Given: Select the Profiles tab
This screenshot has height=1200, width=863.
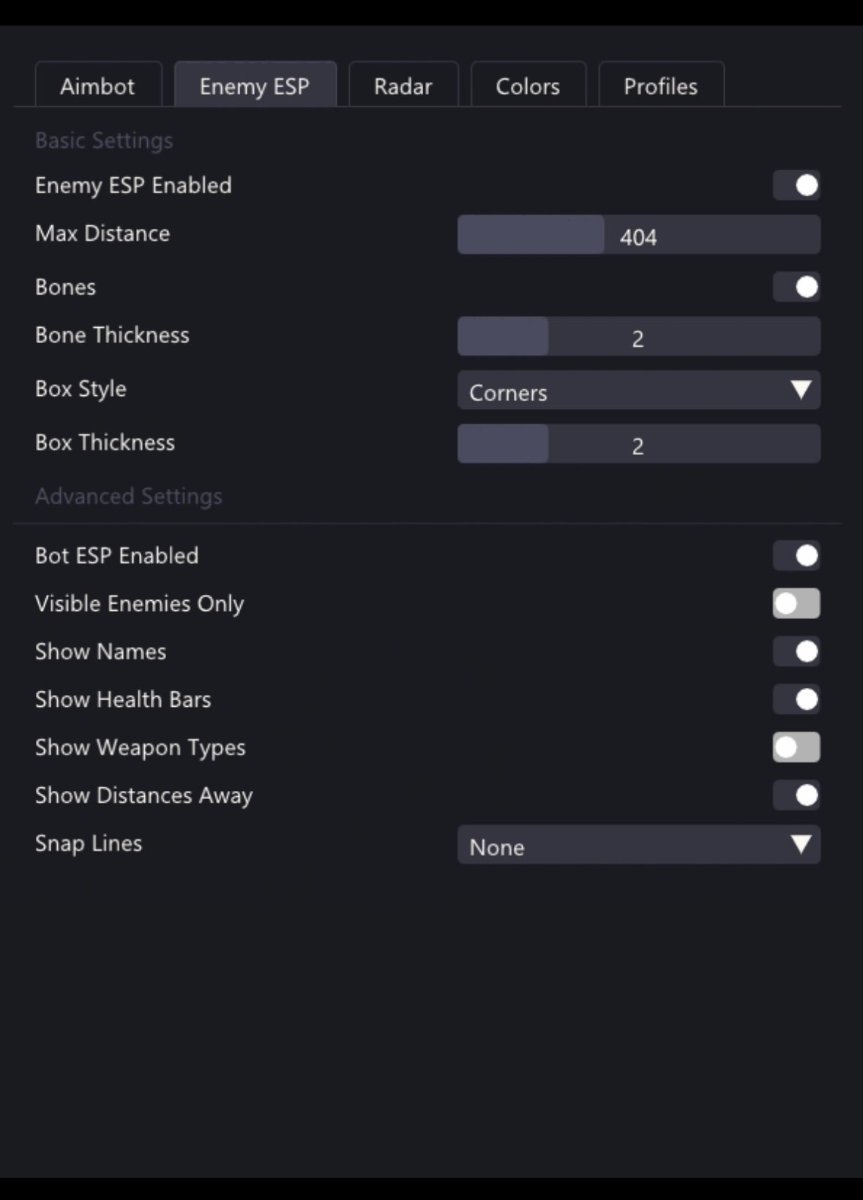Looking at the screenshot, I should (661, 86).
